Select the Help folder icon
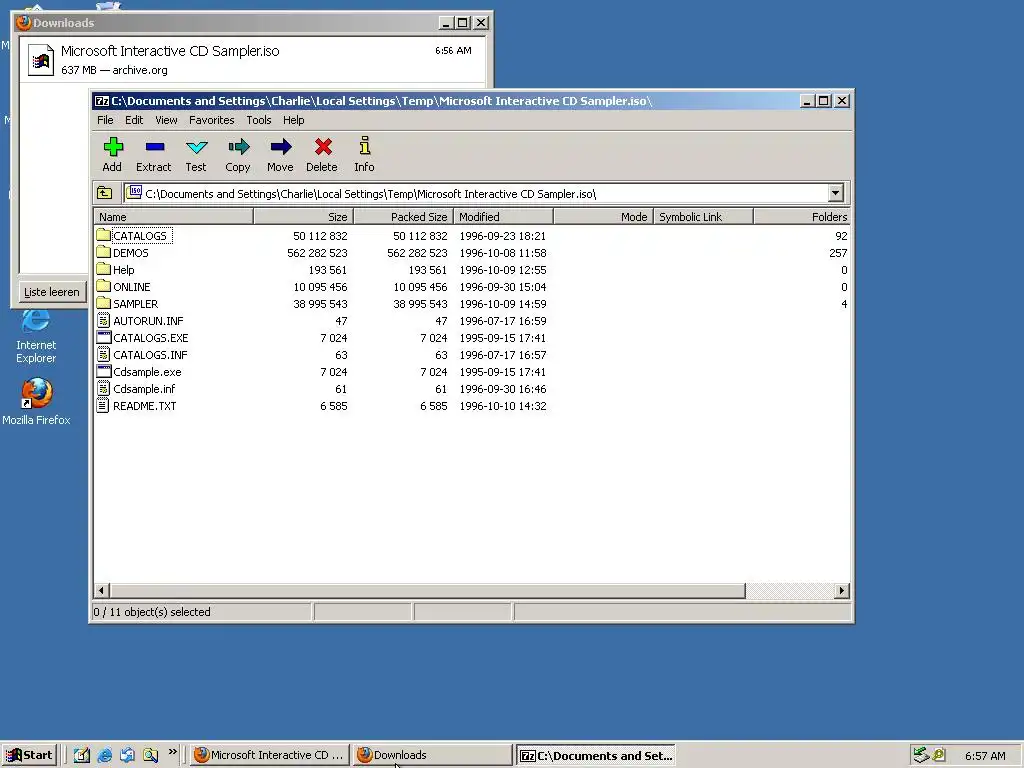This screenshot has height=768, width=1024. tap(103, 269)
